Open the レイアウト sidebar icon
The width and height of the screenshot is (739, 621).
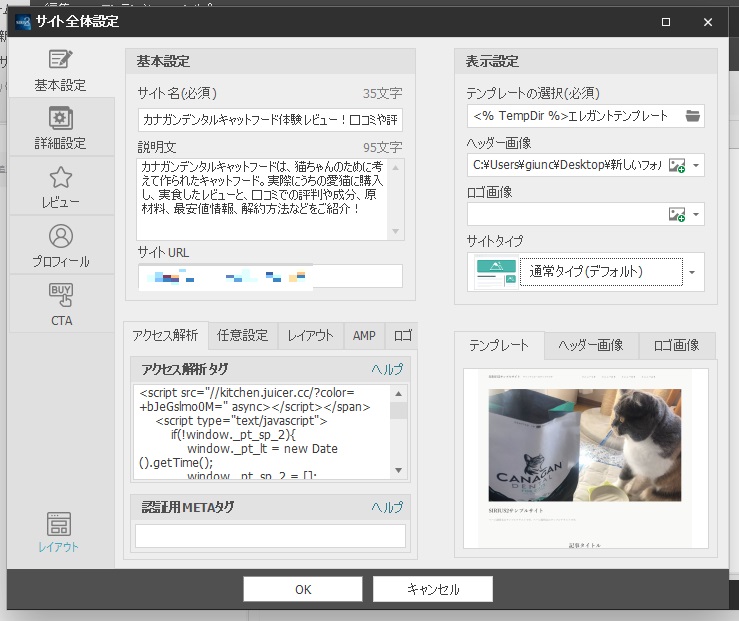click(58, 532)
